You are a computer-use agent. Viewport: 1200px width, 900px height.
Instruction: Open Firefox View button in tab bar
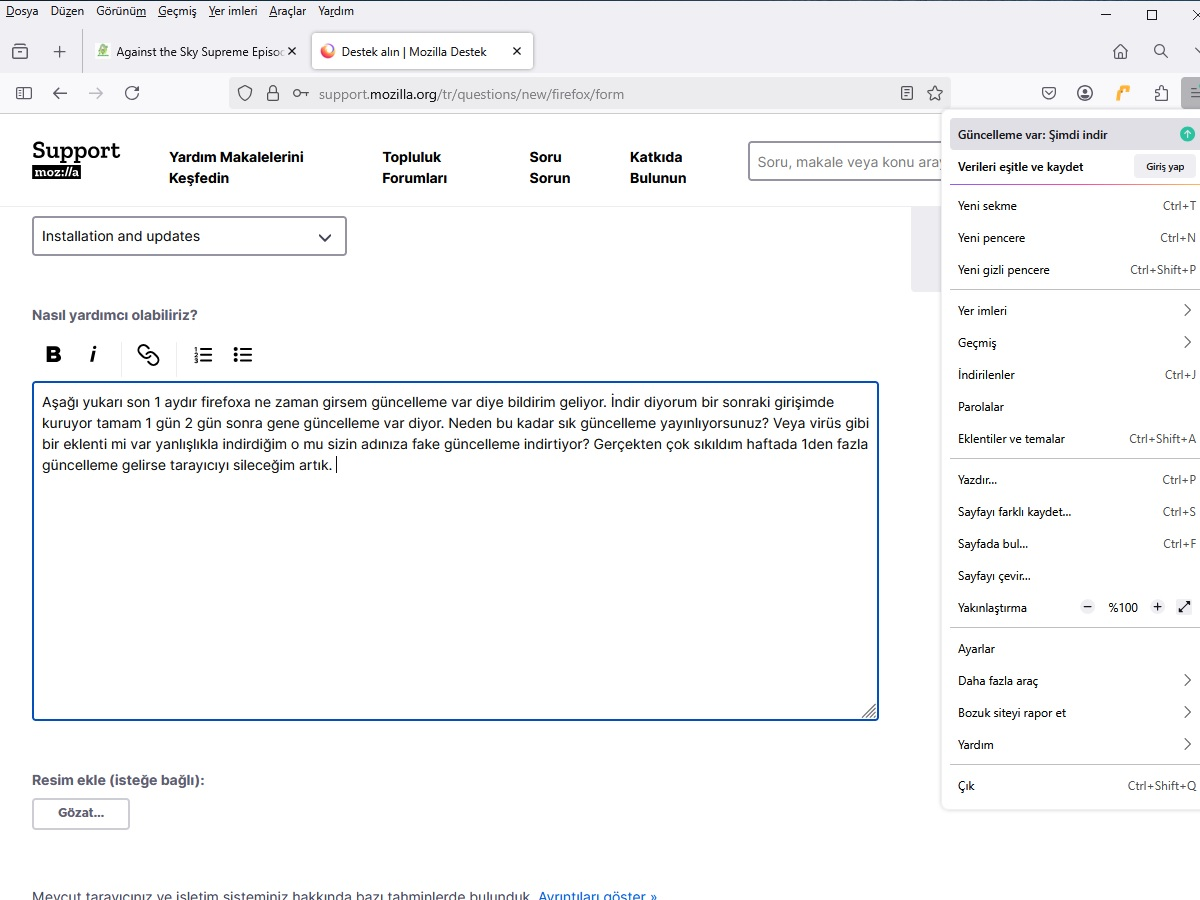click(20, 51)
